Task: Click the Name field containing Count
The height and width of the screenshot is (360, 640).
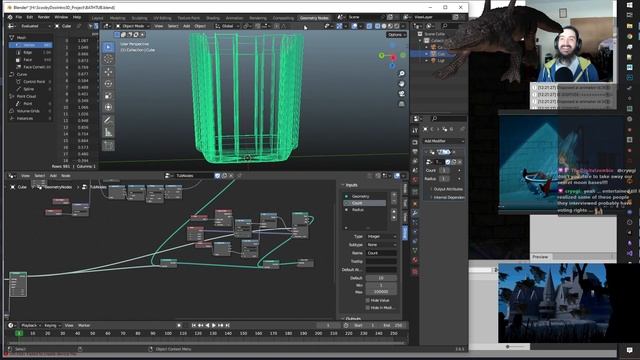Action: [381, 253]
